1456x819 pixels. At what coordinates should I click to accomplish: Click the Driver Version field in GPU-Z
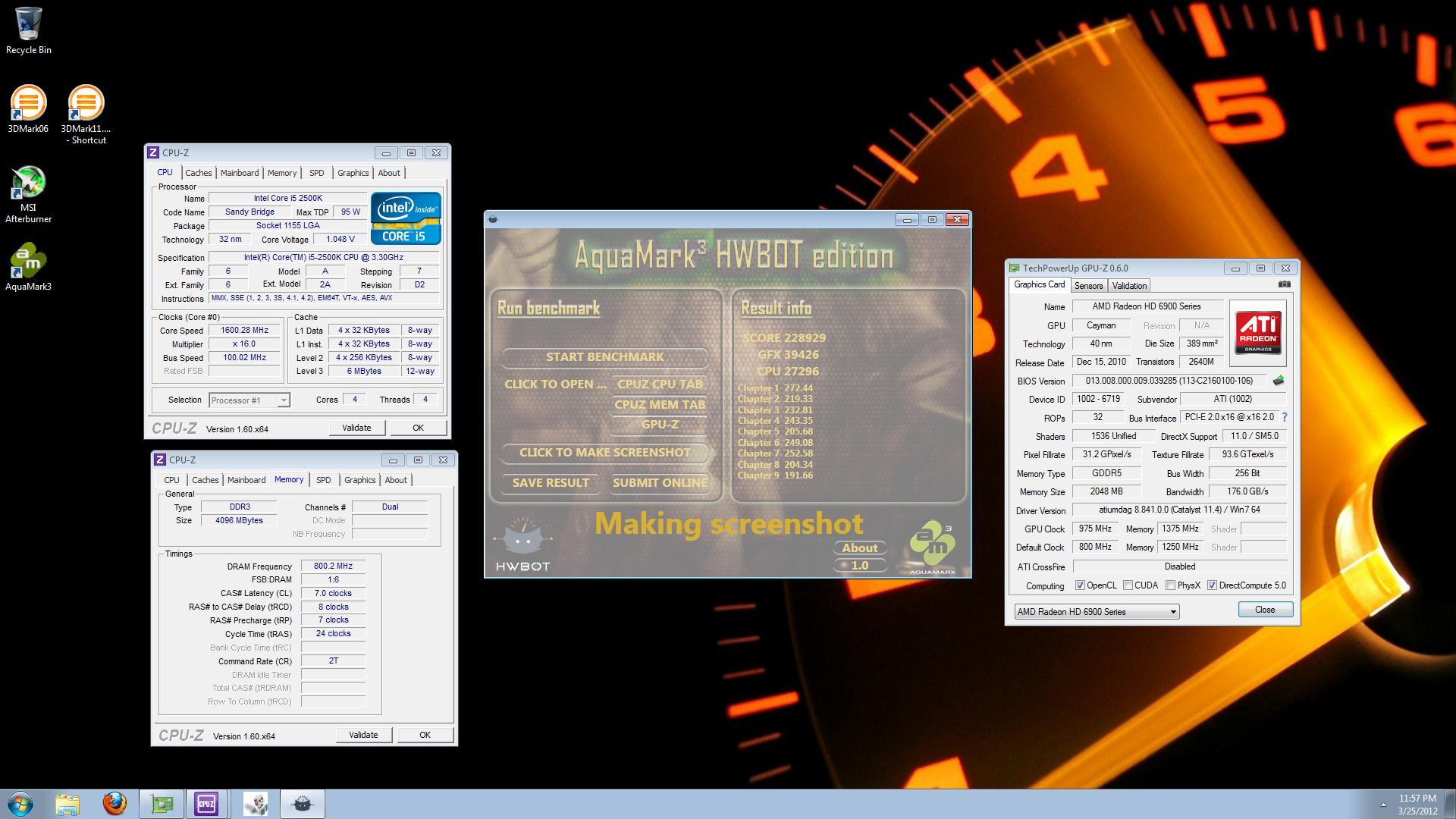pos(1179,510)
